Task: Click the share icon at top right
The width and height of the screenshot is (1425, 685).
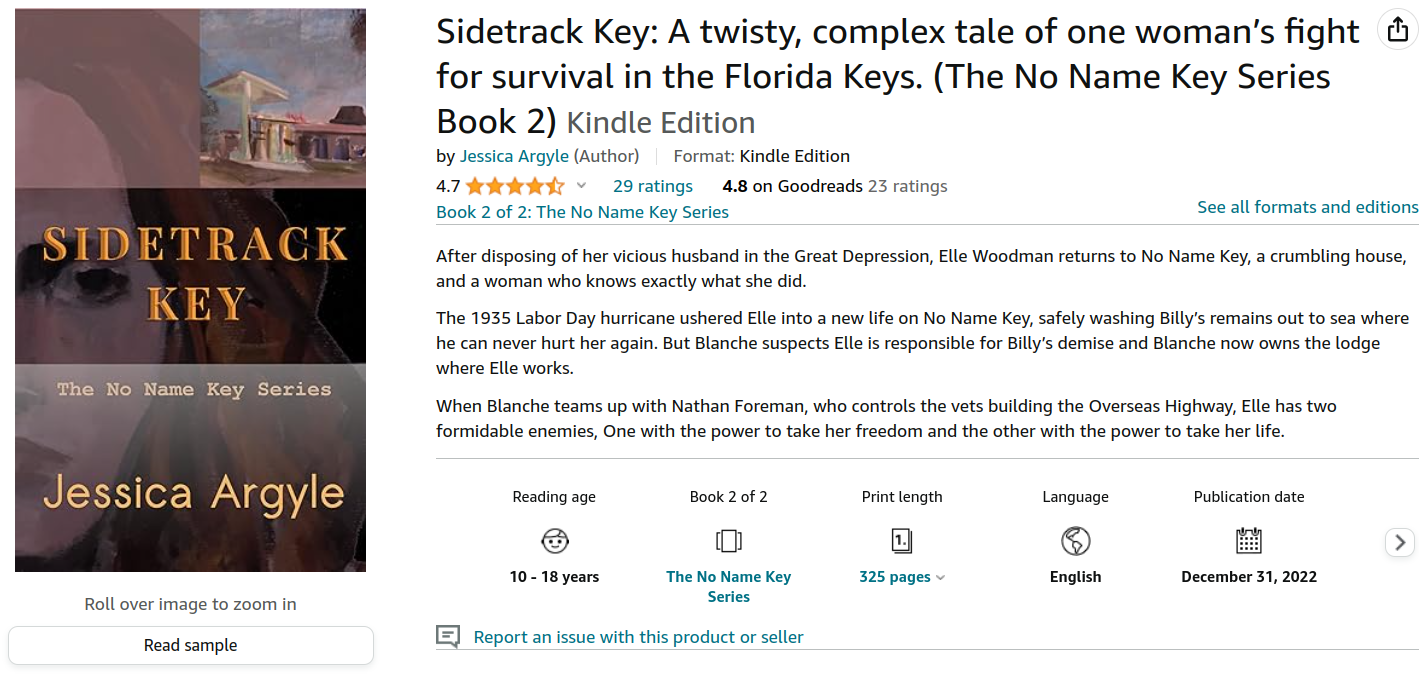Action: [1397, 30]
